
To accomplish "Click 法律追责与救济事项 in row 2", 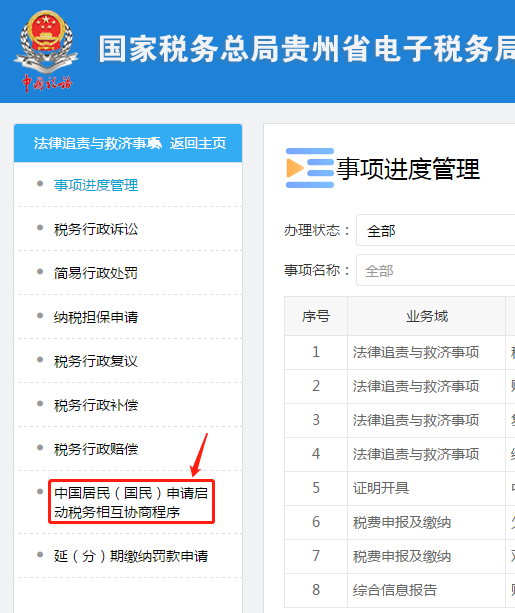I will (416, 386).
